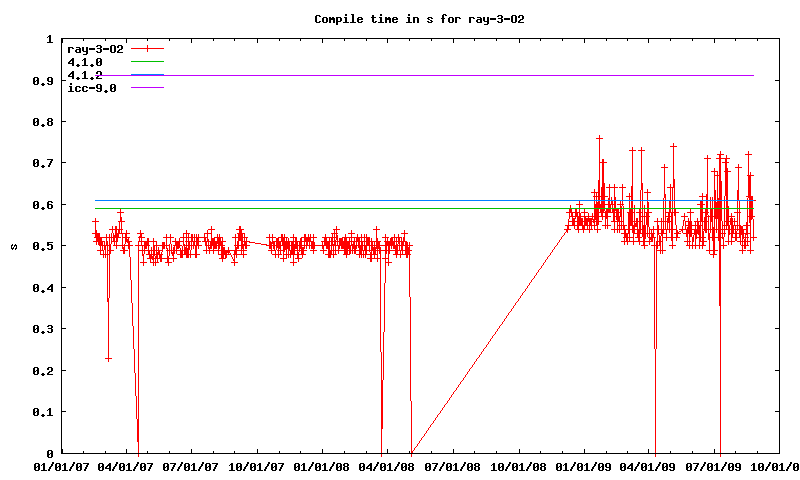This screenshot has width=800, height=480.
Task: Select the 0.5 value on the y-axis
Action: tap(42, 246)
